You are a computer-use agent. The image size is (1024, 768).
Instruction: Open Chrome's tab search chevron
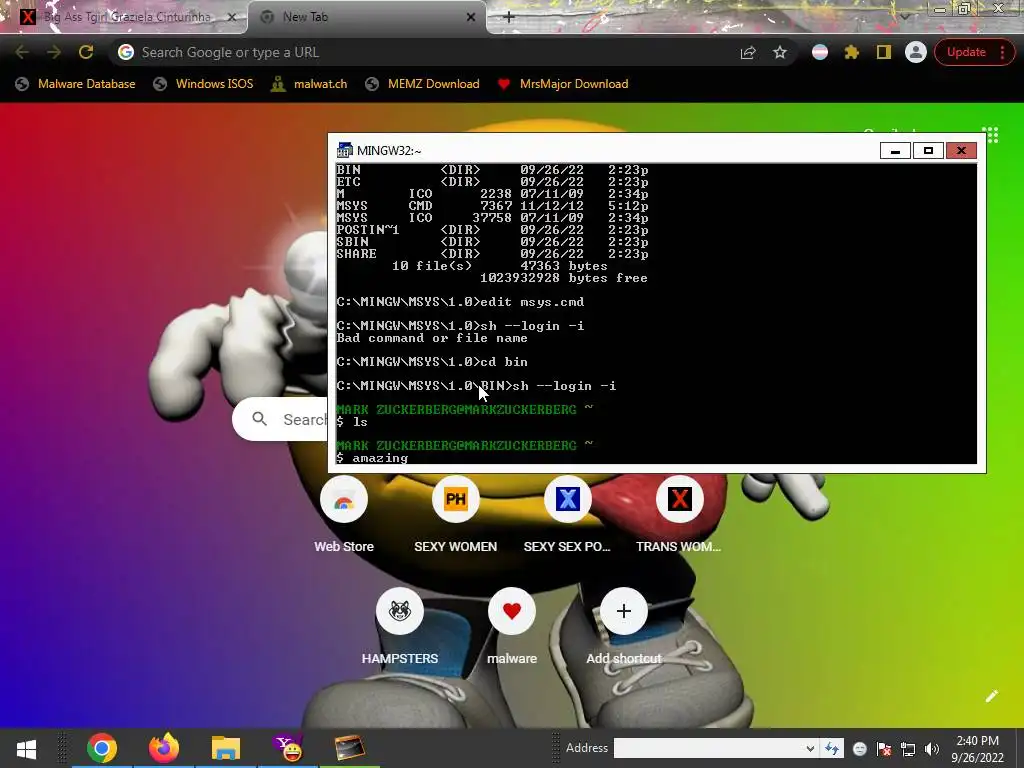904,16
